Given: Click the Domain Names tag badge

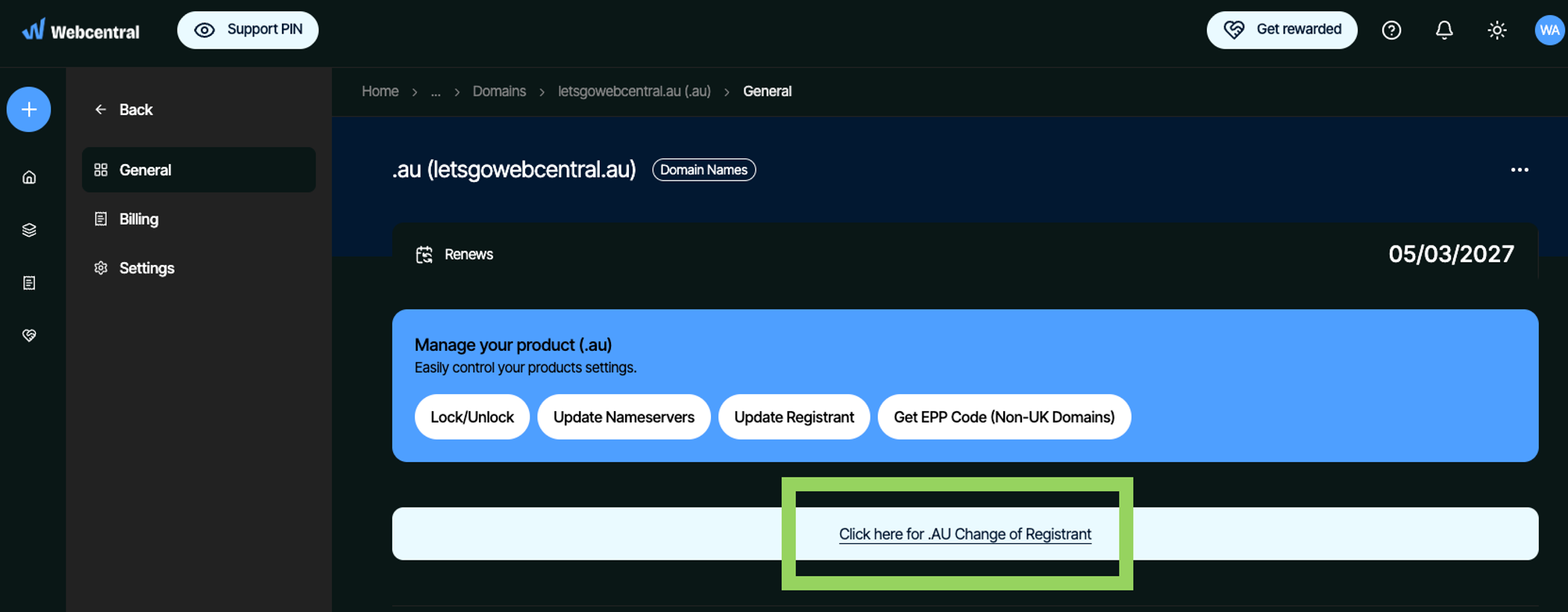Looking at the screenshot, I should [x=704, y=169].
